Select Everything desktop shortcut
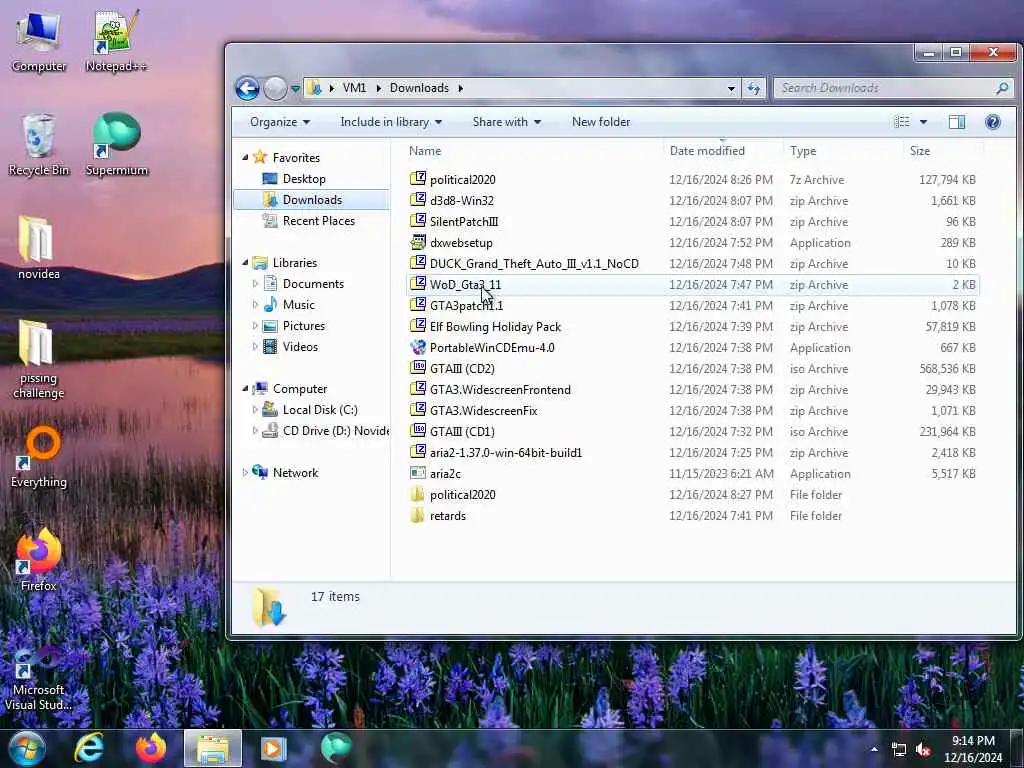This screenshot has width=1024, height=768. pyautogui.click(x=39, y=457)
